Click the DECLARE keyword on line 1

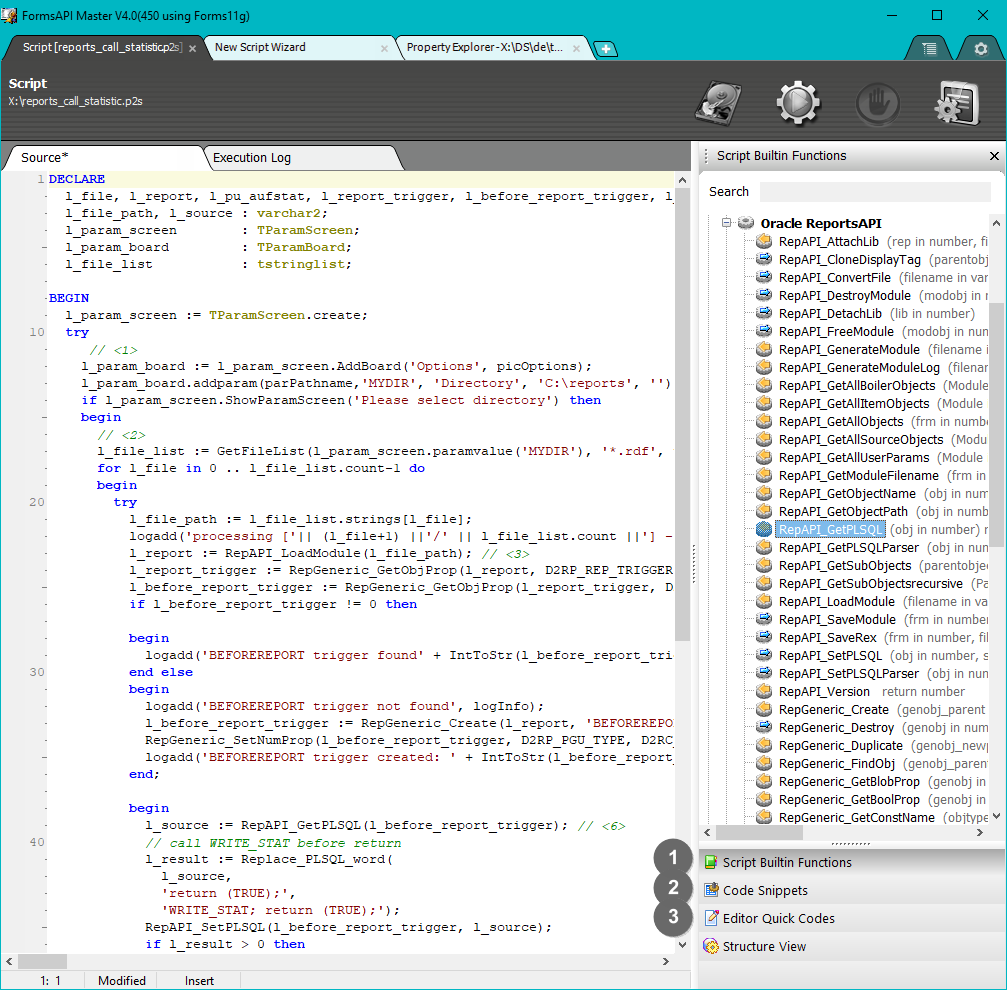pyautogui.click(x=76, y=179)
